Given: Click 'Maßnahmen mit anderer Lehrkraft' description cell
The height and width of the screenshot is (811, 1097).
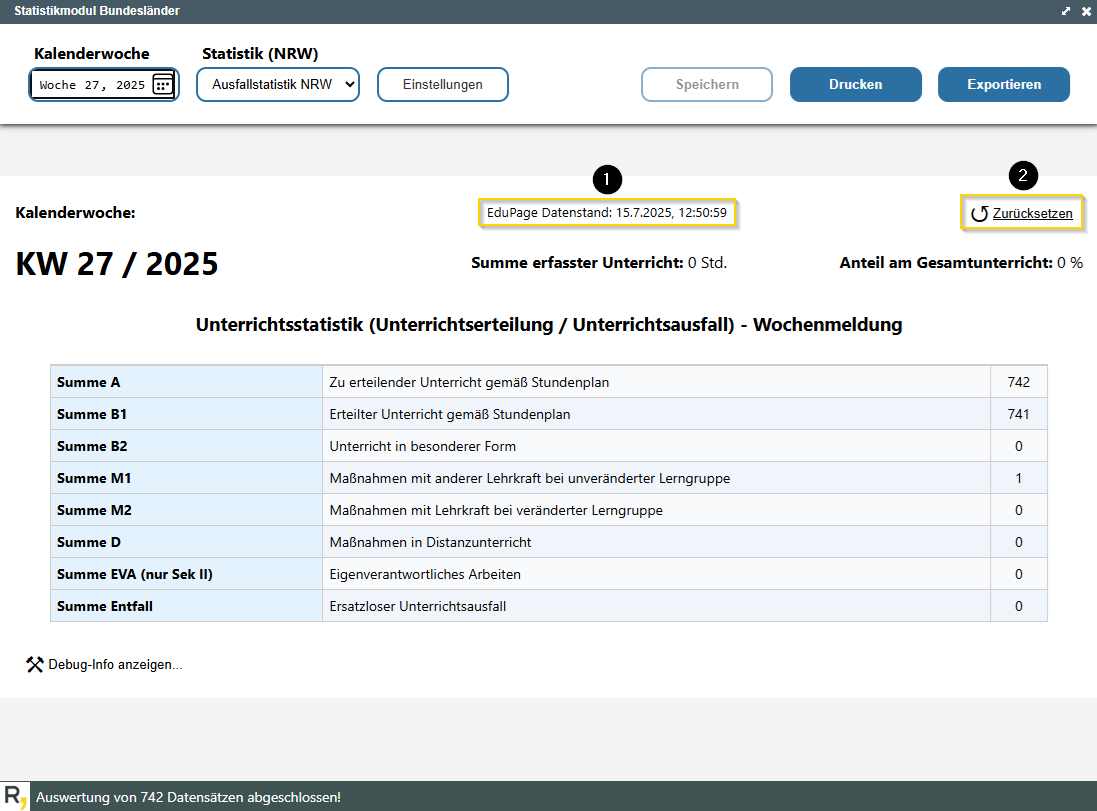Looking at the screenshot, I should click(x=656, y=479).
